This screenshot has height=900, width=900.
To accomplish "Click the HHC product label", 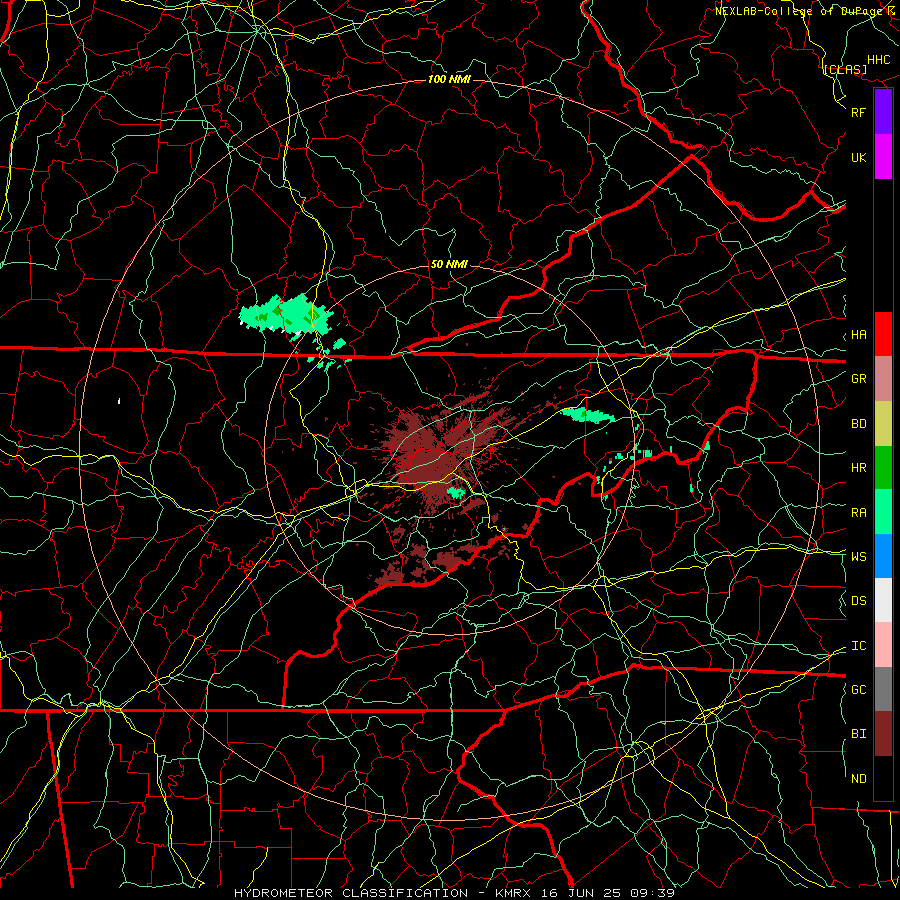I will pyautogui.click(x=878, y=60).
